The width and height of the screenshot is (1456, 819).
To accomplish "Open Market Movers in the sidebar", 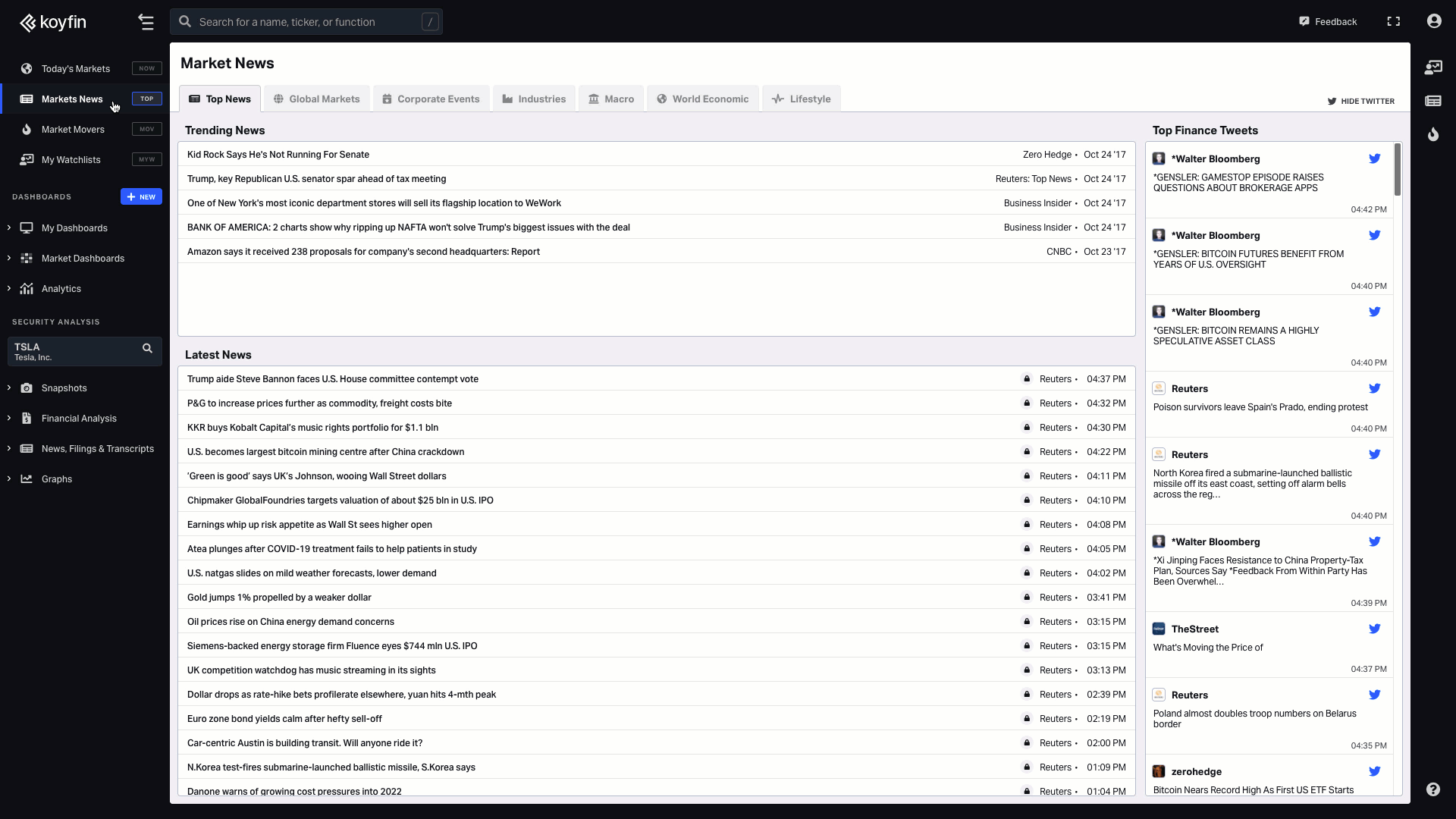I will point(85,130).
